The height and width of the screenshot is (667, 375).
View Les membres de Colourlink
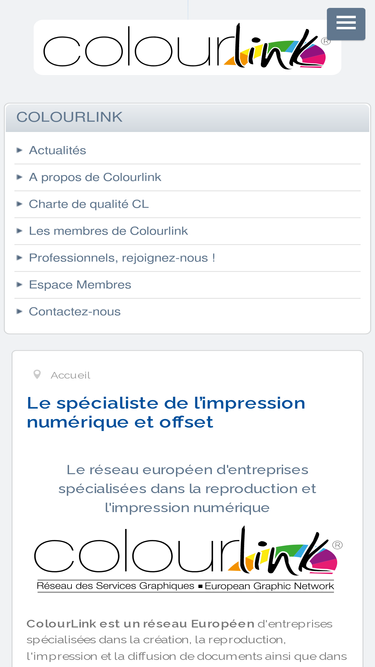pos(108,231)
